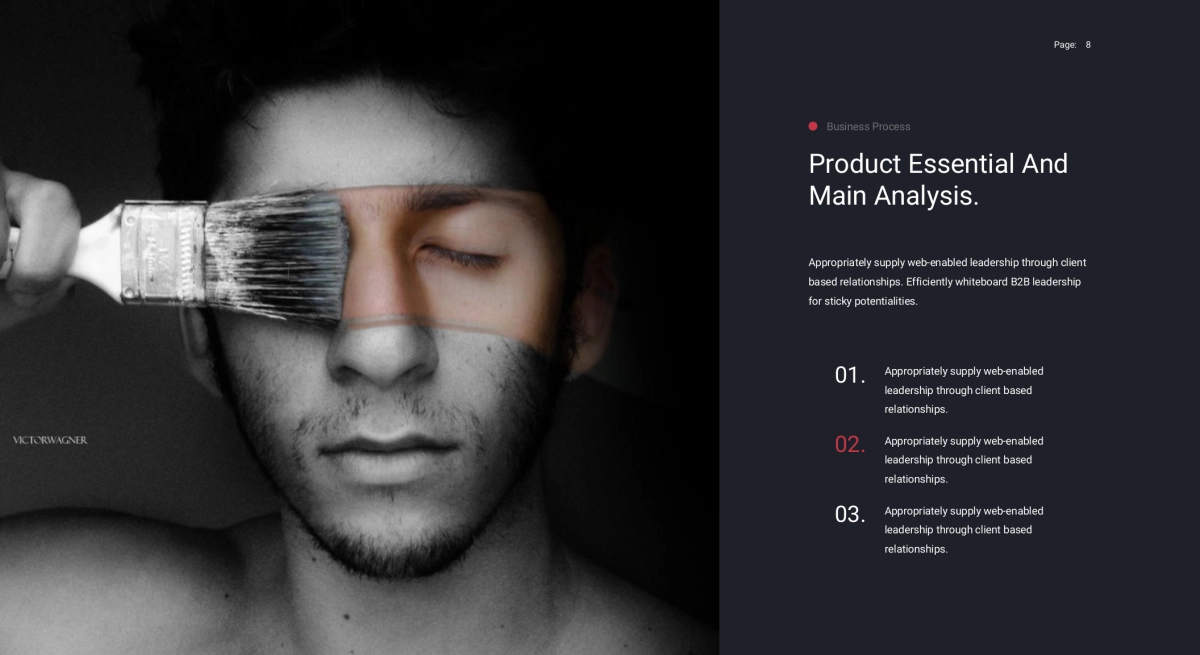
Task: Click the VICTORWAGNER watermark text
Action: [50, 440]
